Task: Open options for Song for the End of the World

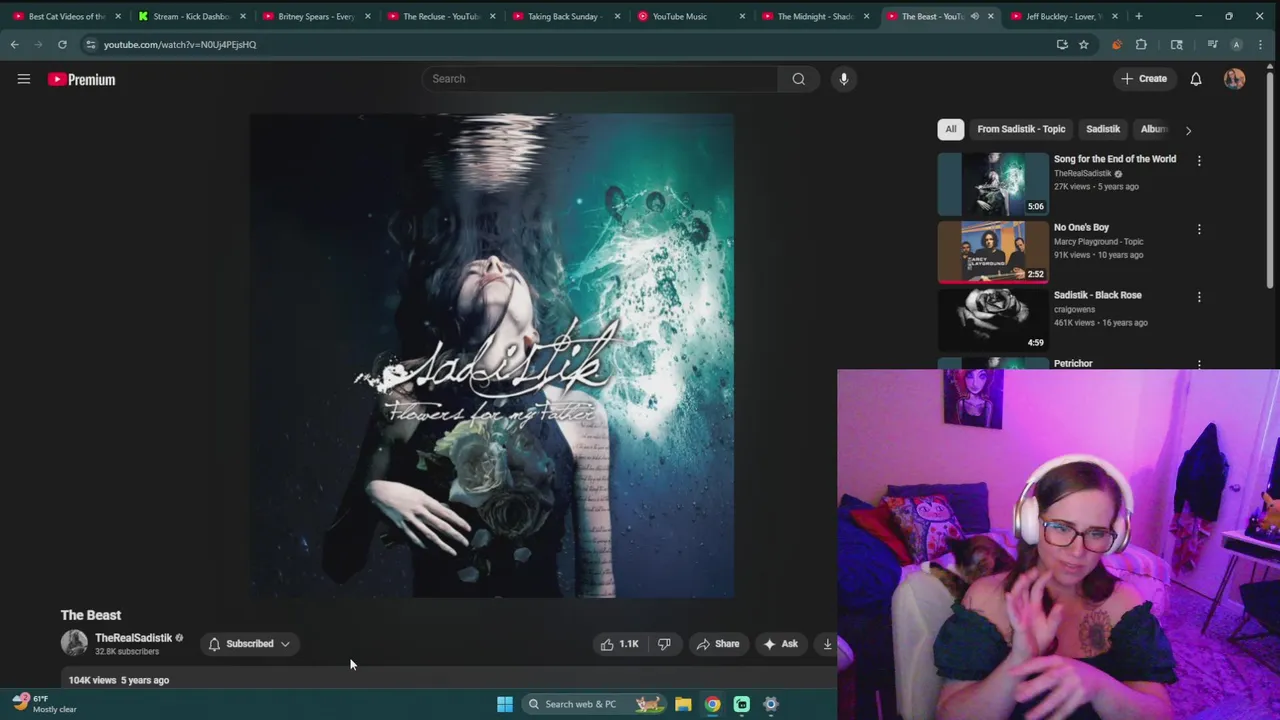Action: click(x=1199, y=160)
